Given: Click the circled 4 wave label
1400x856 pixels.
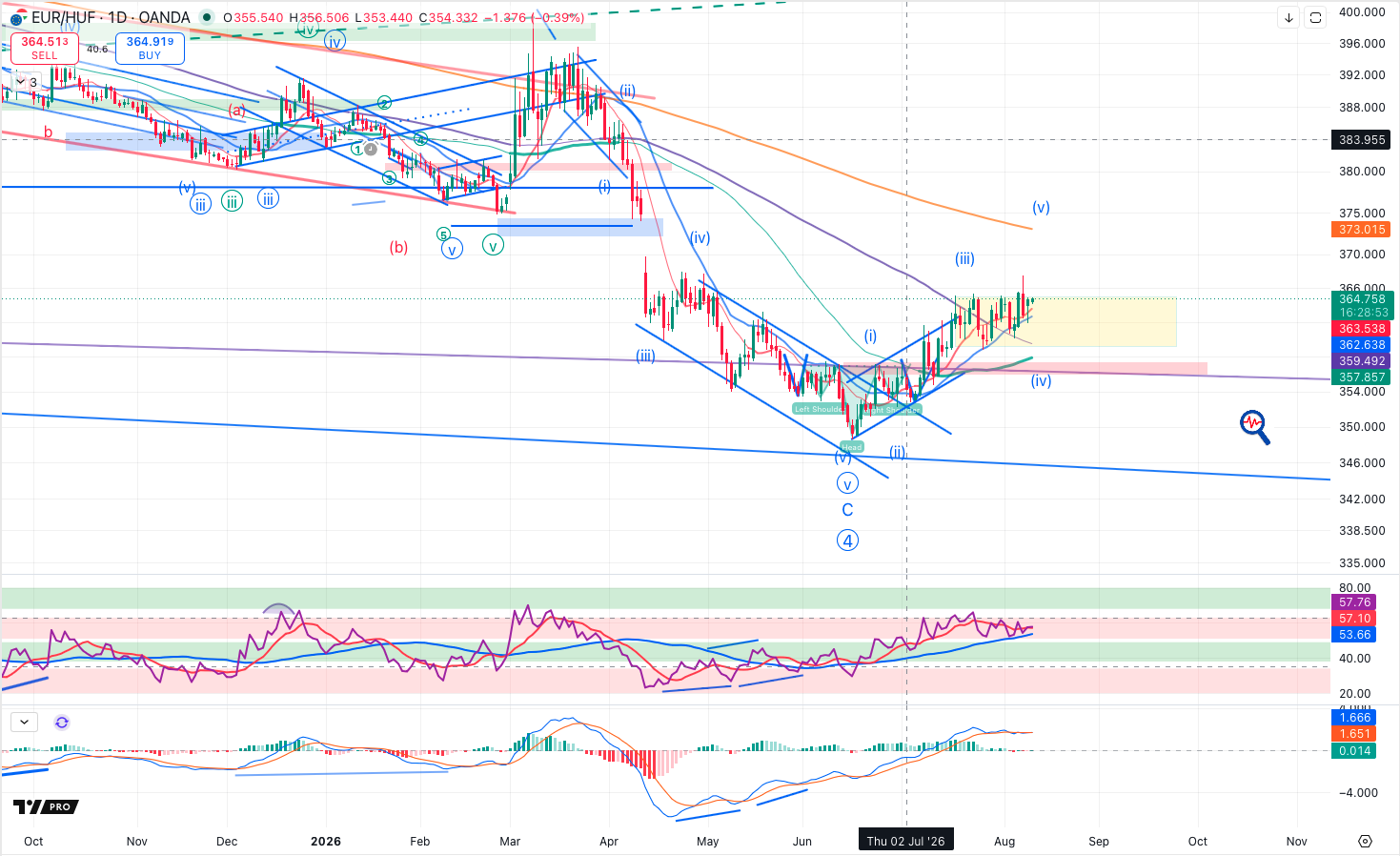Looking at the screenshot, I should pos(847,540).
